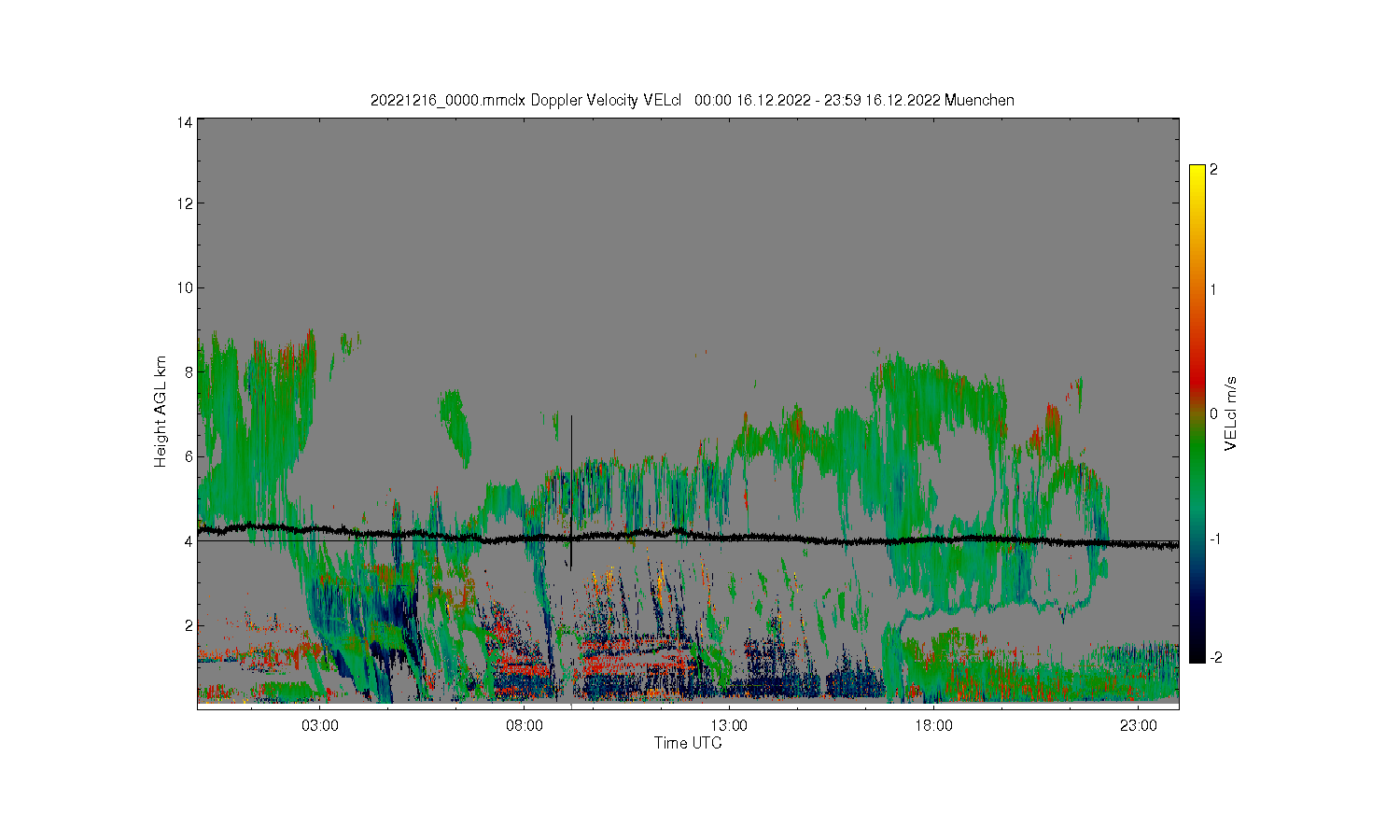Click the colorbar label -1
The width and height of the screenshot is (1400, 840).
click(1215, 539)
